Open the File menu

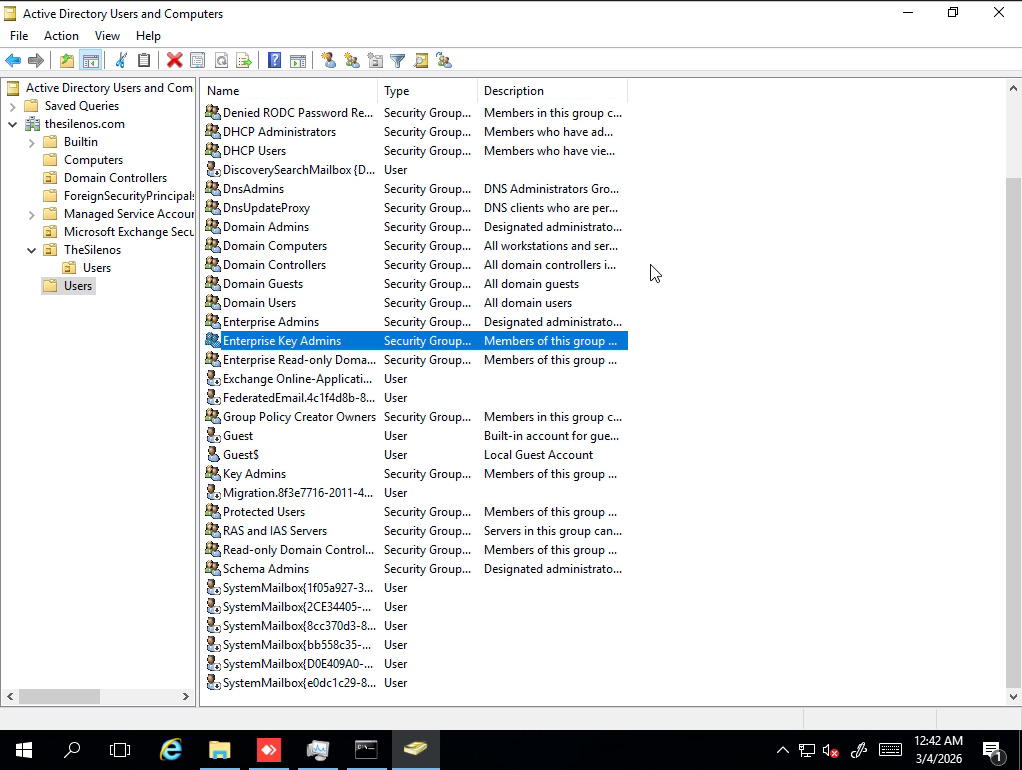click(19, 36)
